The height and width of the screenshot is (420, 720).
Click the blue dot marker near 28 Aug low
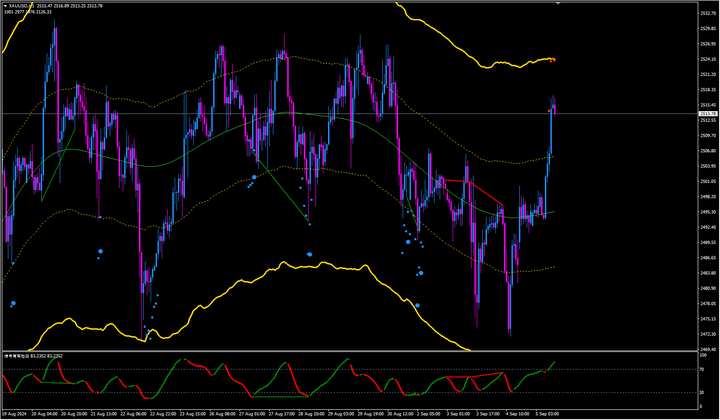309,254
